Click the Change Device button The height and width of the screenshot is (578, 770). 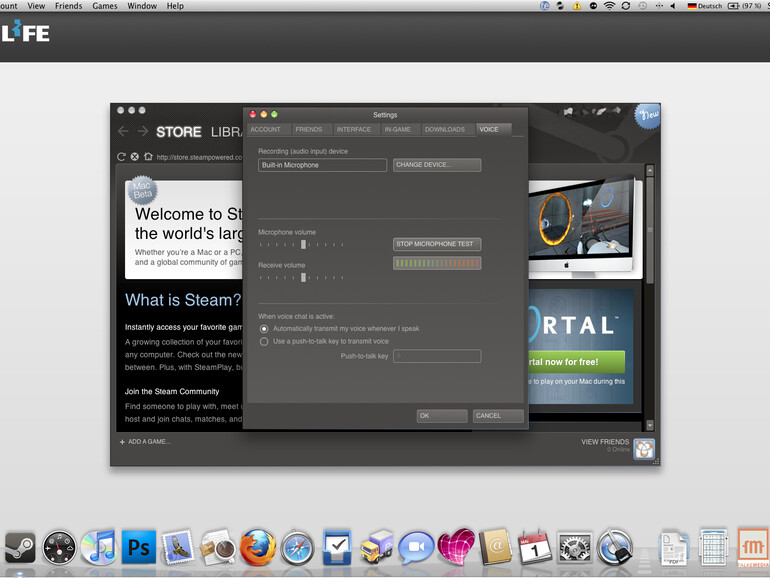pos(437,165)
